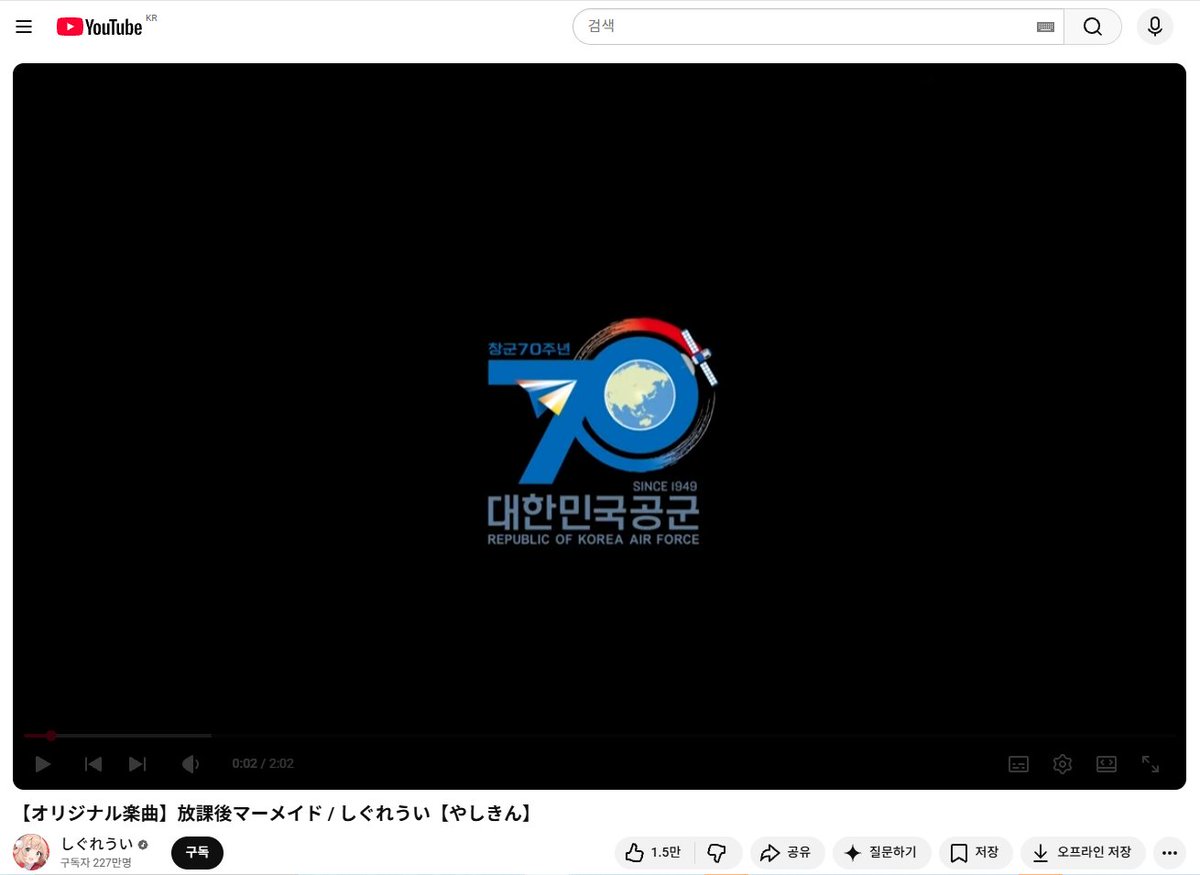Open the more actions ellipsis menu

click(x=1169, y=853)
